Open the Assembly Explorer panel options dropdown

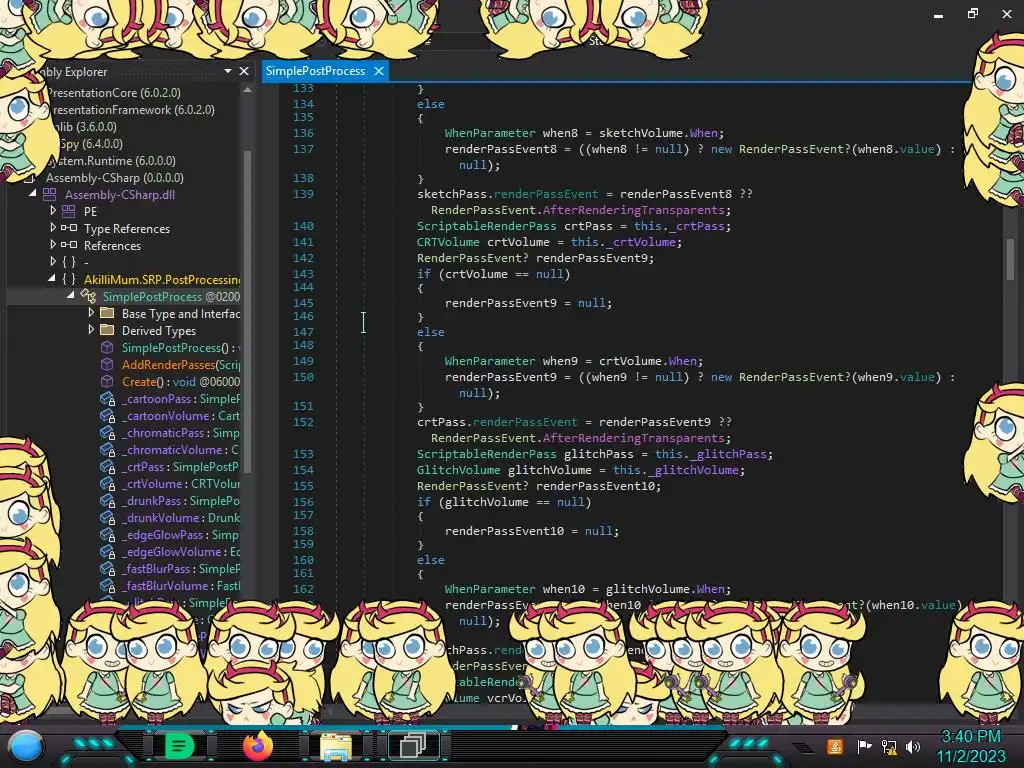point(228,71)
